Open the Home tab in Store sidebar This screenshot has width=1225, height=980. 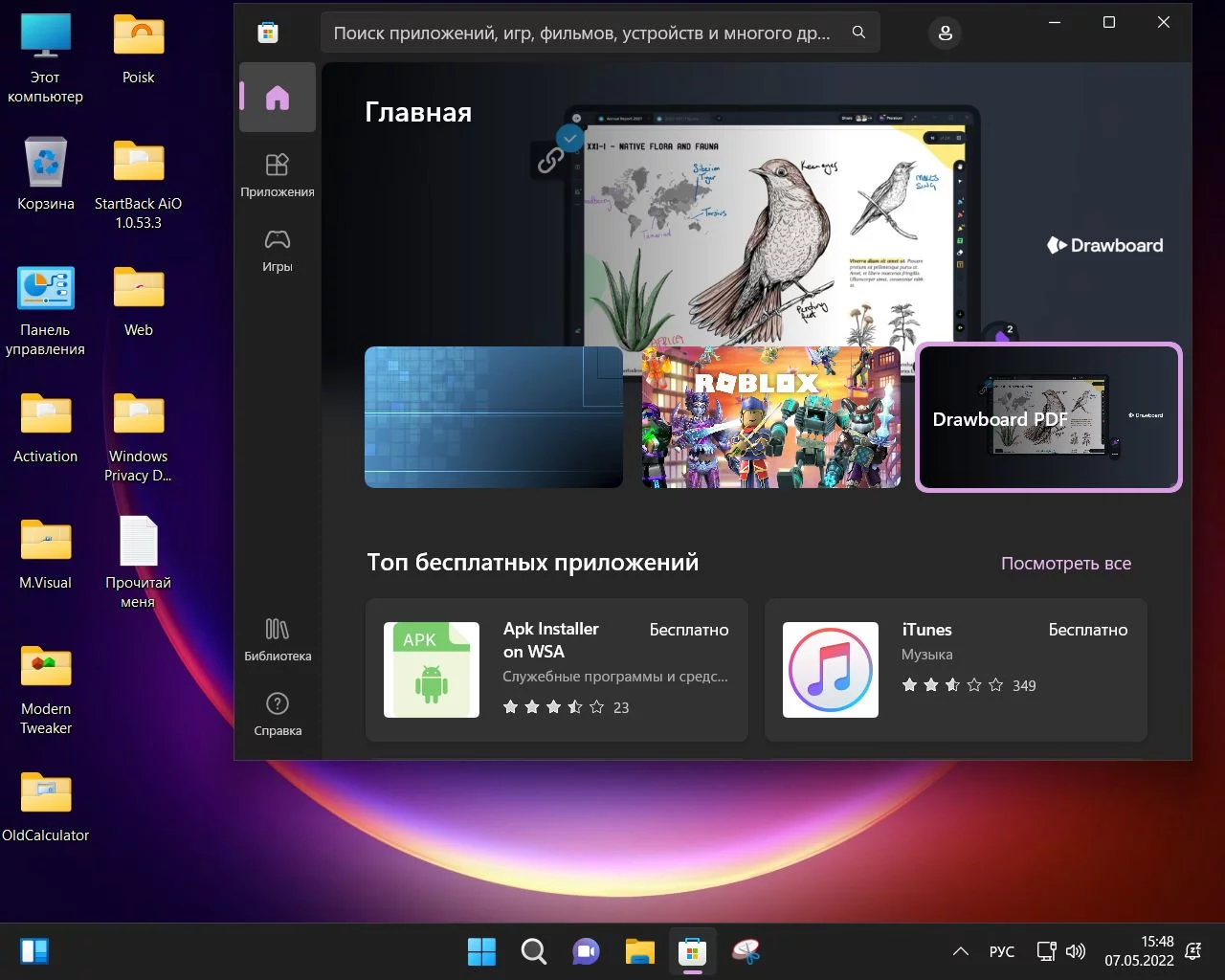[277, 98]
